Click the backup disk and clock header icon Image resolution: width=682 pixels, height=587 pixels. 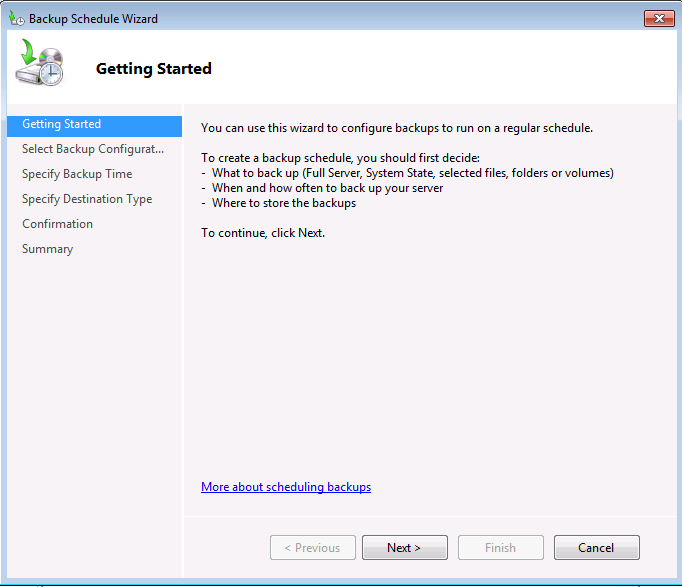(x=40, y=65)
